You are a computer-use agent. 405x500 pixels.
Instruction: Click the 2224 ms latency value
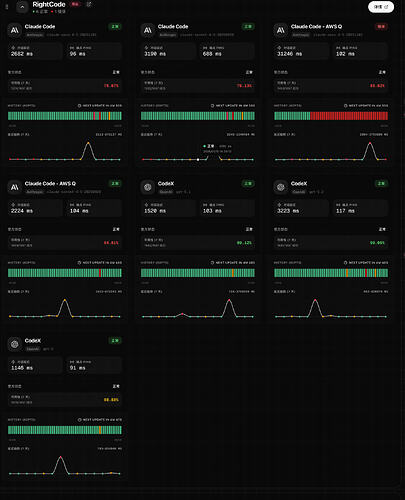coord(22,211)
